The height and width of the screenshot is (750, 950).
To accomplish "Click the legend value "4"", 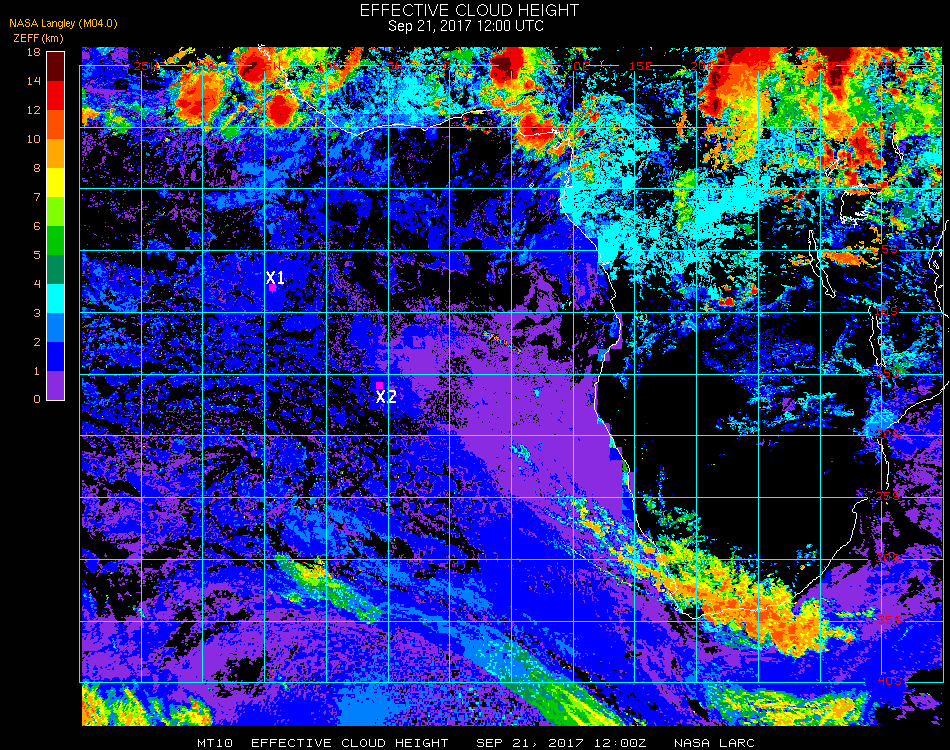I will [x=37, y=284].
